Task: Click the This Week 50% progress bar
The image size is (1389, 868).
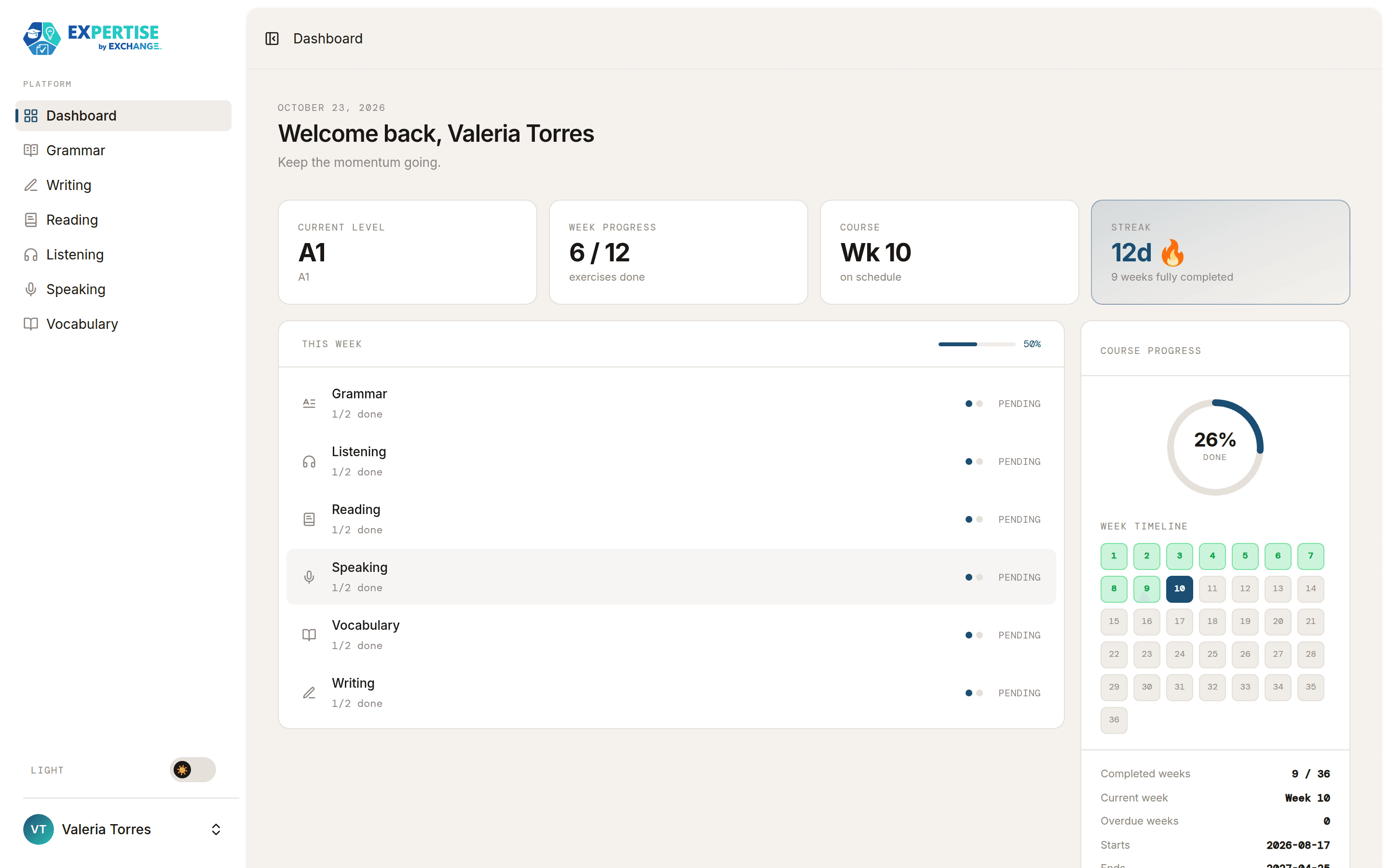Action: (977, 344)
